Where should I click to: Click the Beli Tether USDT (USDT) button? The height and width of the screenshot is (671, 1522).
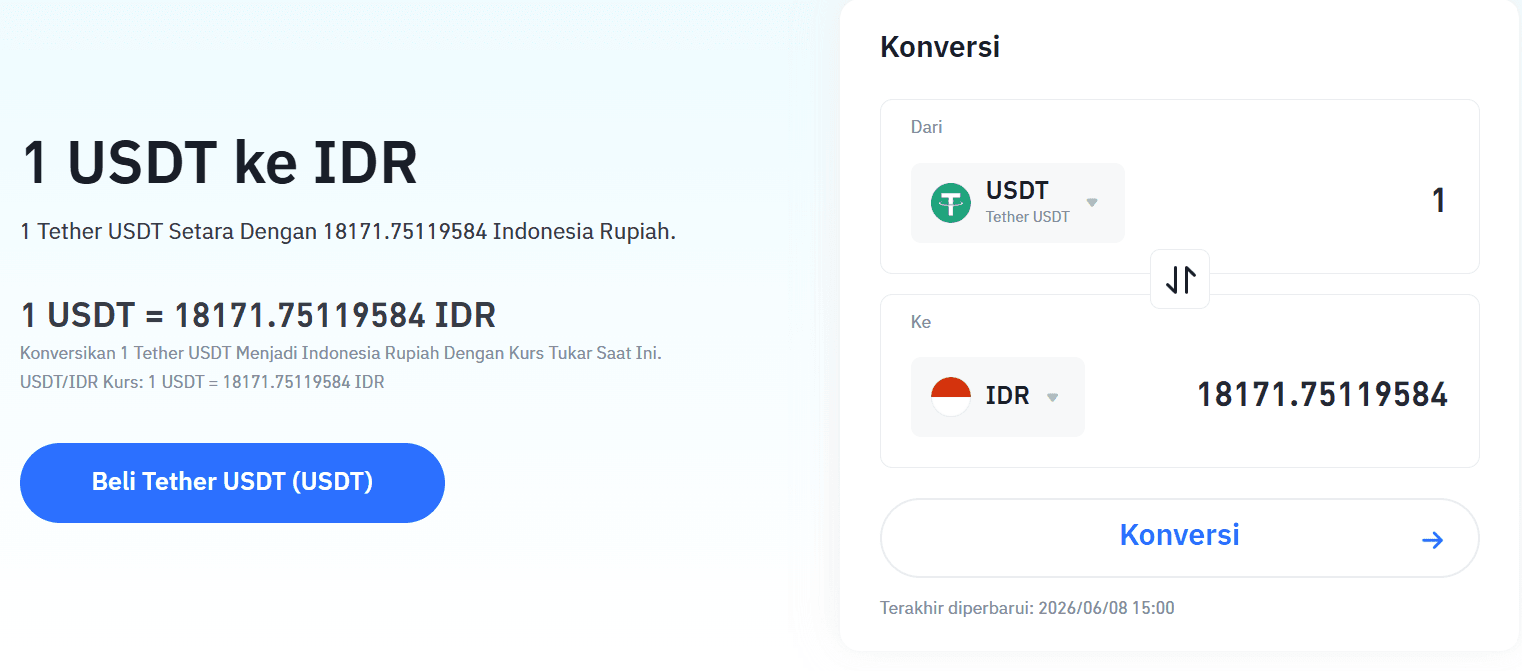coord(232,482)
